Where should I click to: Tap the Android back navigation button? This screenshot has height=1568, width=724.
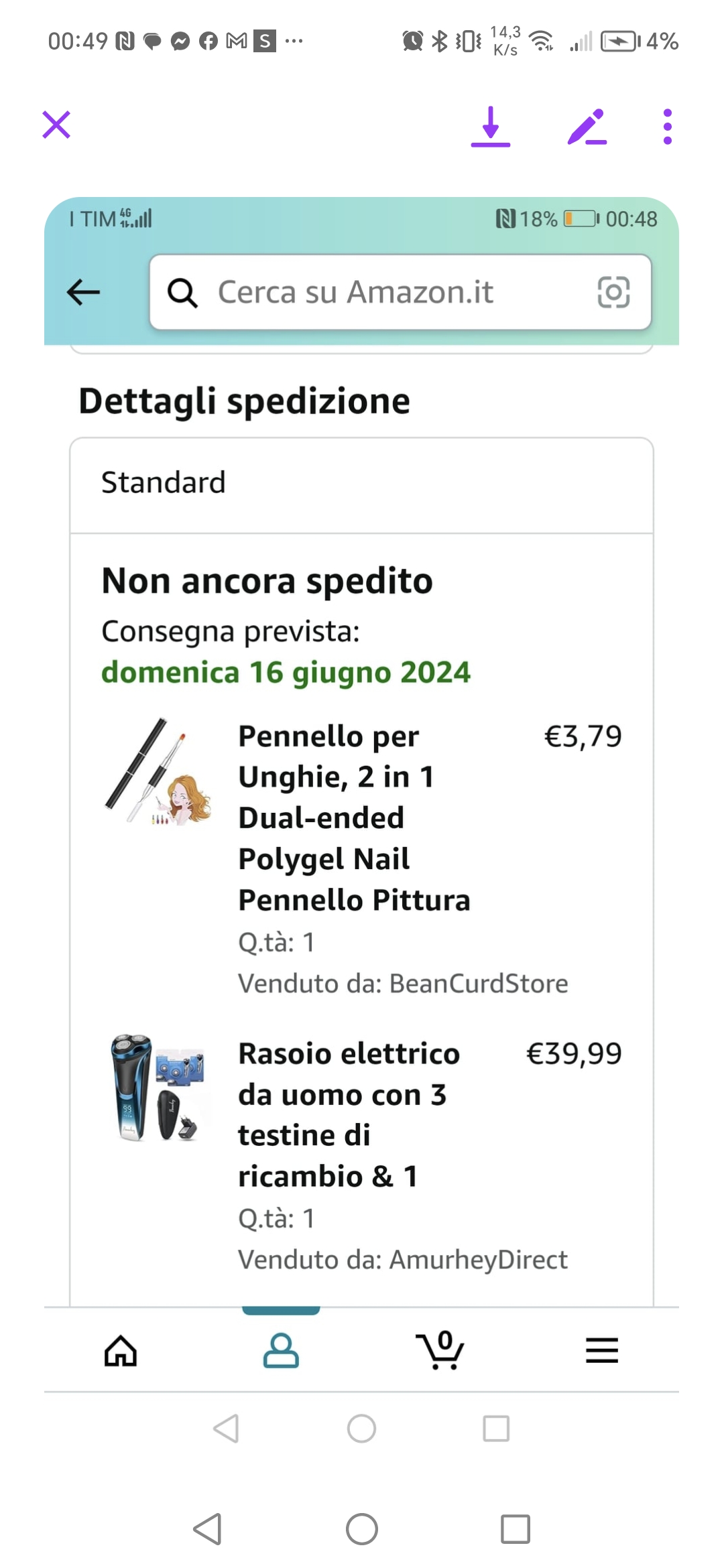click(x=207, y=1529)
